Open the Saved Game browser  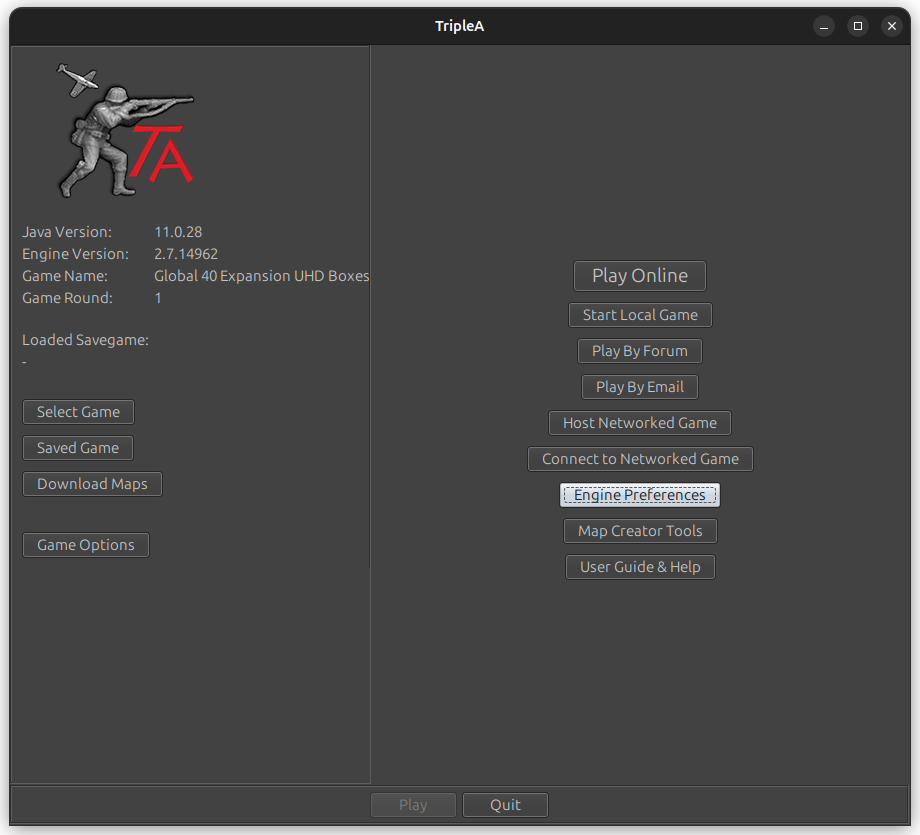click(77, 447)
